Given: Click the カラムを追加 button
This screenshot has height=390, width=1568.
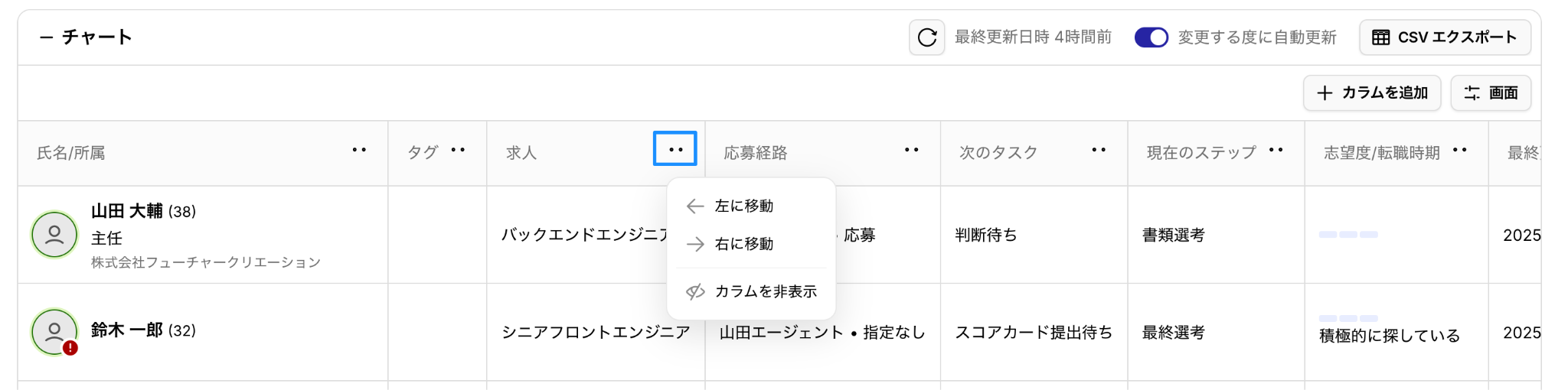Looking at the screenshot, I should (1371, 93).
